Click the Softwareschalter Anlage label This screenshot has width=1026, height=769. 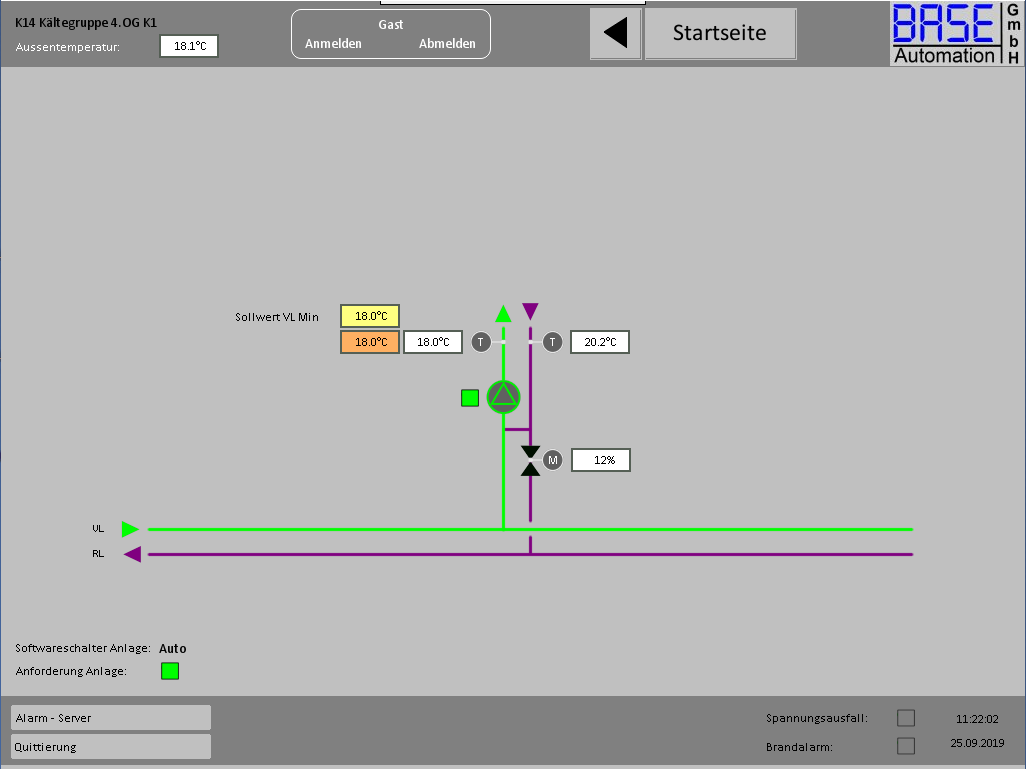coord(83,649)
